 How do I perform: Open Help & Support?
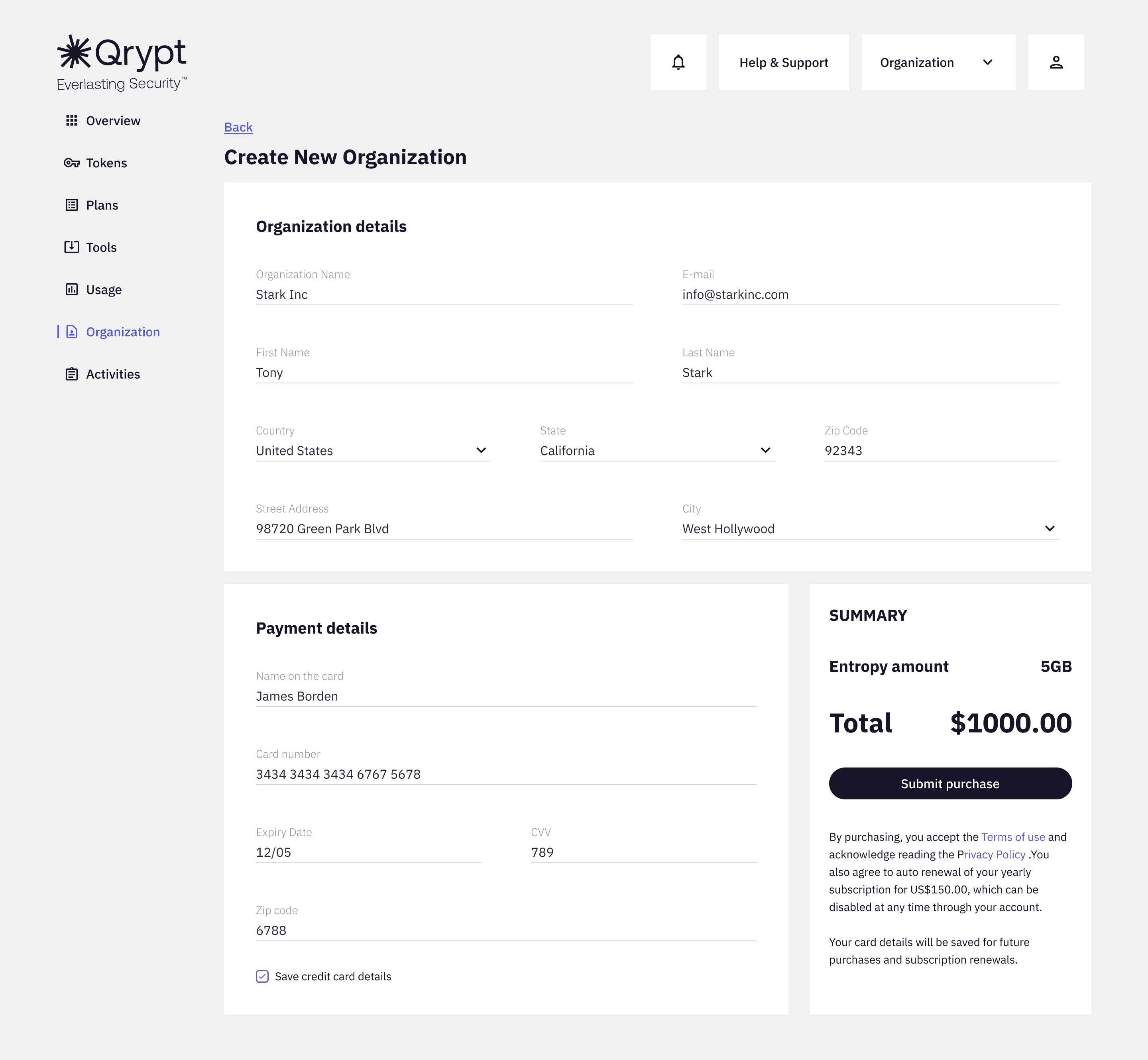[783, 62]
